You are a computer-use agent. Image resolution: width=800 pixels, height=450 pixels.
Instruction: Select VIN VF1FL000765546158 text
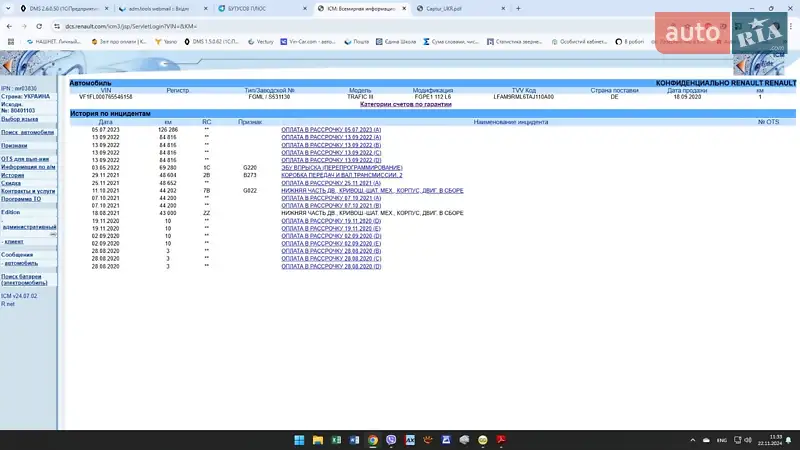pos(106,96)
